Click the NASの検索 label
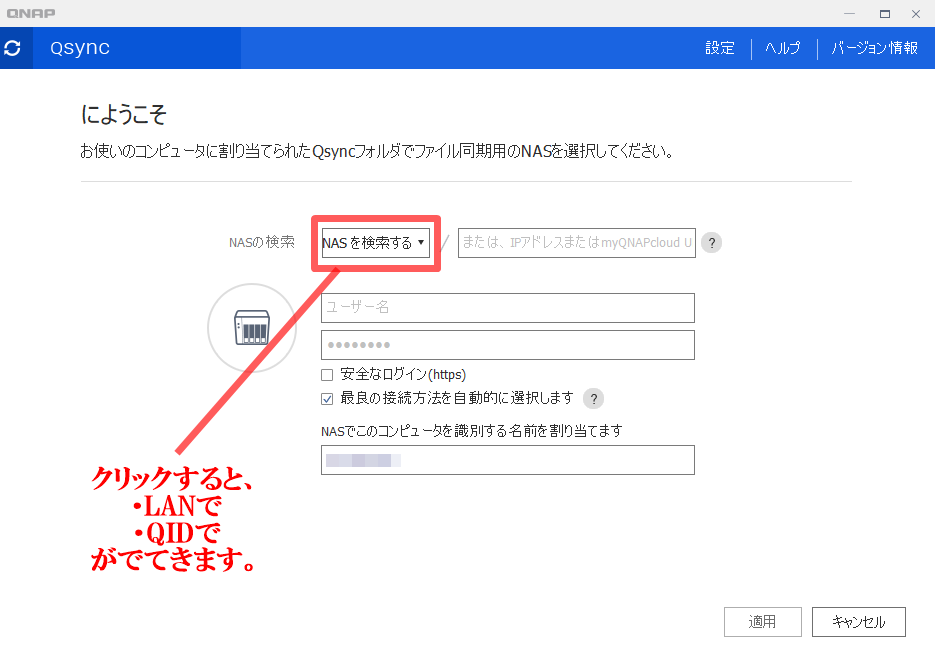 [x=262, y=242]
